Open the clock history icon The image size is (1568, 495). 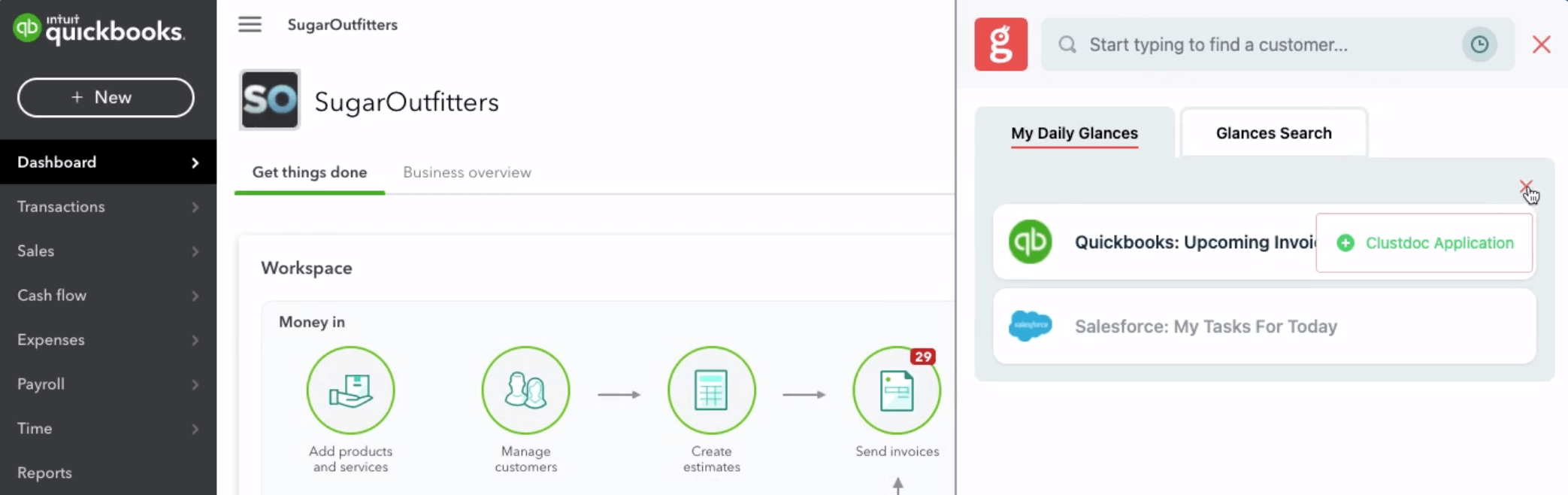point(1479,44)
